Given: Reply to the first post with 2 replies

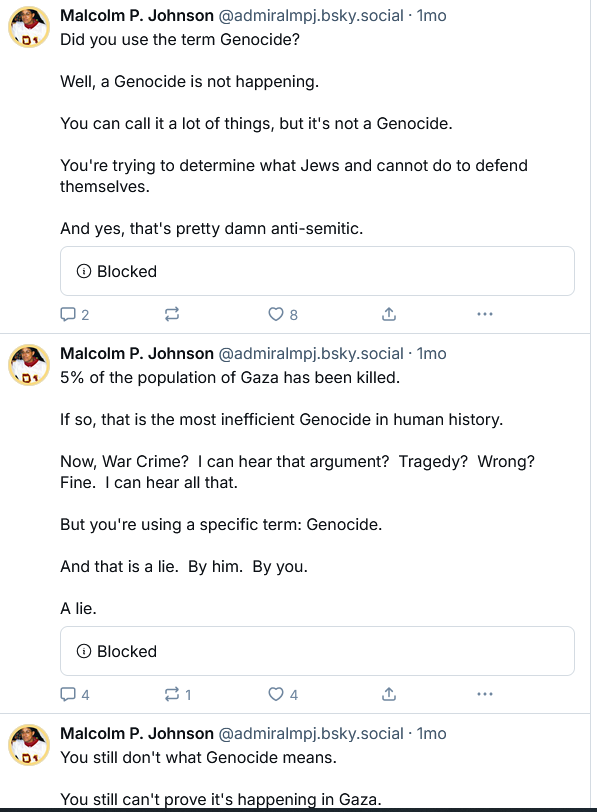Looking at the screenshot, I should [x=75, y=314].
